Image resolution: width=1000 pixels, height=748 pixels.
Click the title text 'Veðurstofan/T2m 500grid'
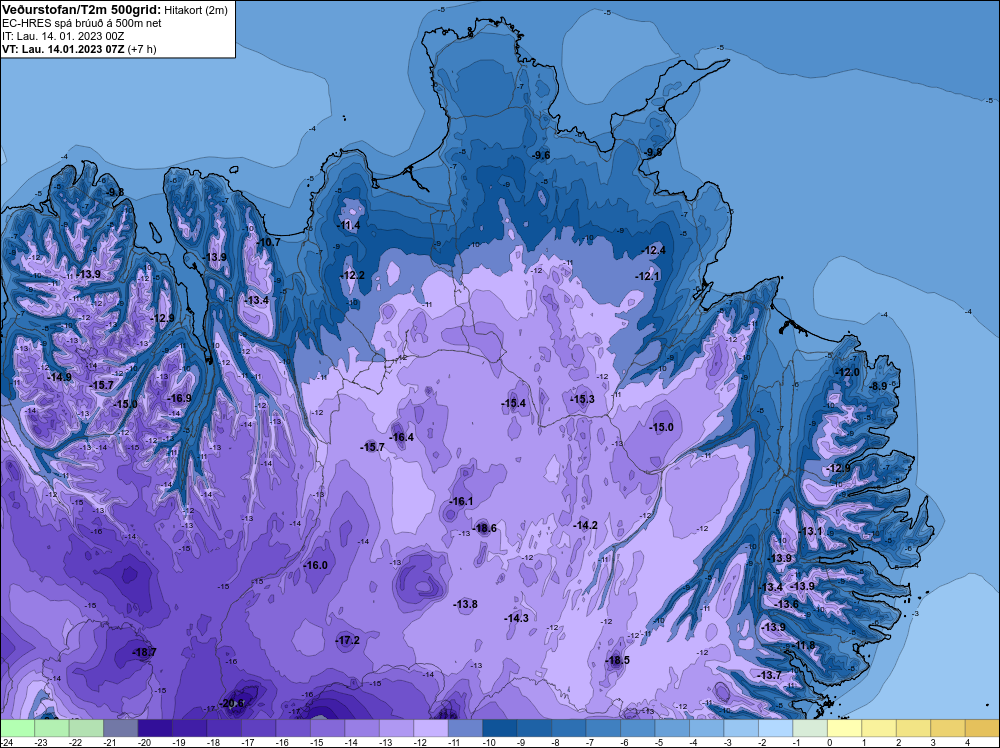pyautogui.click(x=83, y=10)
